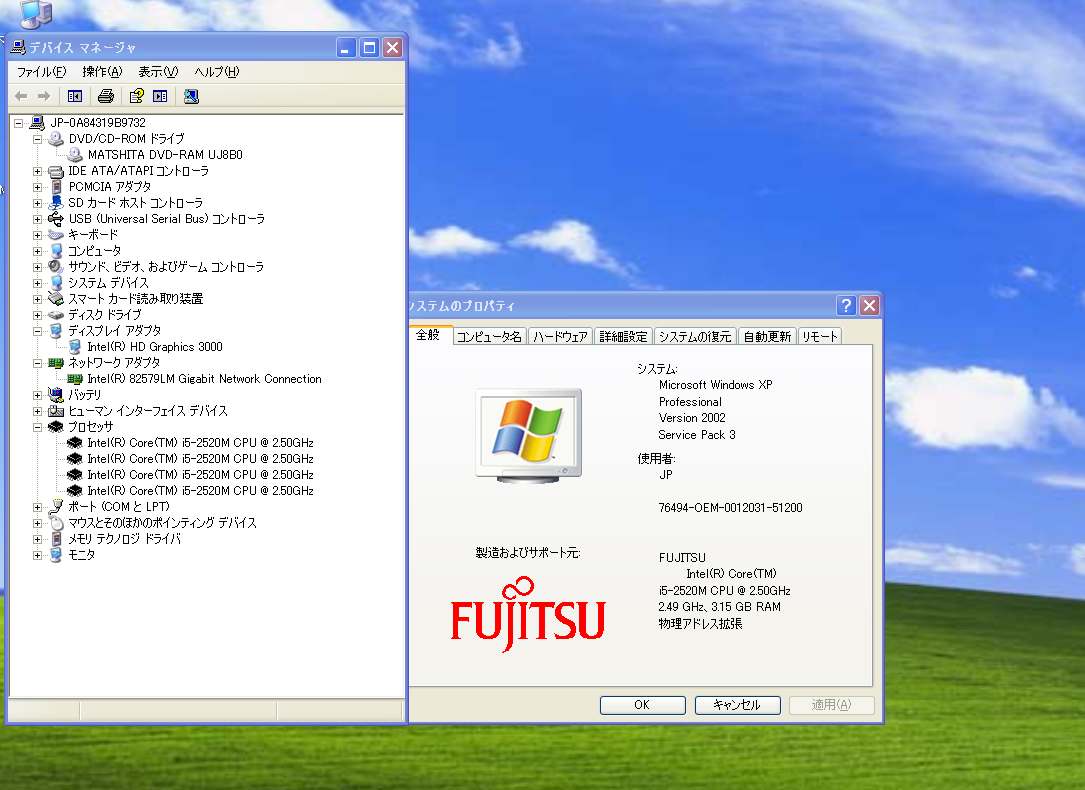
Task: Expand the コンピュータ node
Action: (x=37, y=251)
